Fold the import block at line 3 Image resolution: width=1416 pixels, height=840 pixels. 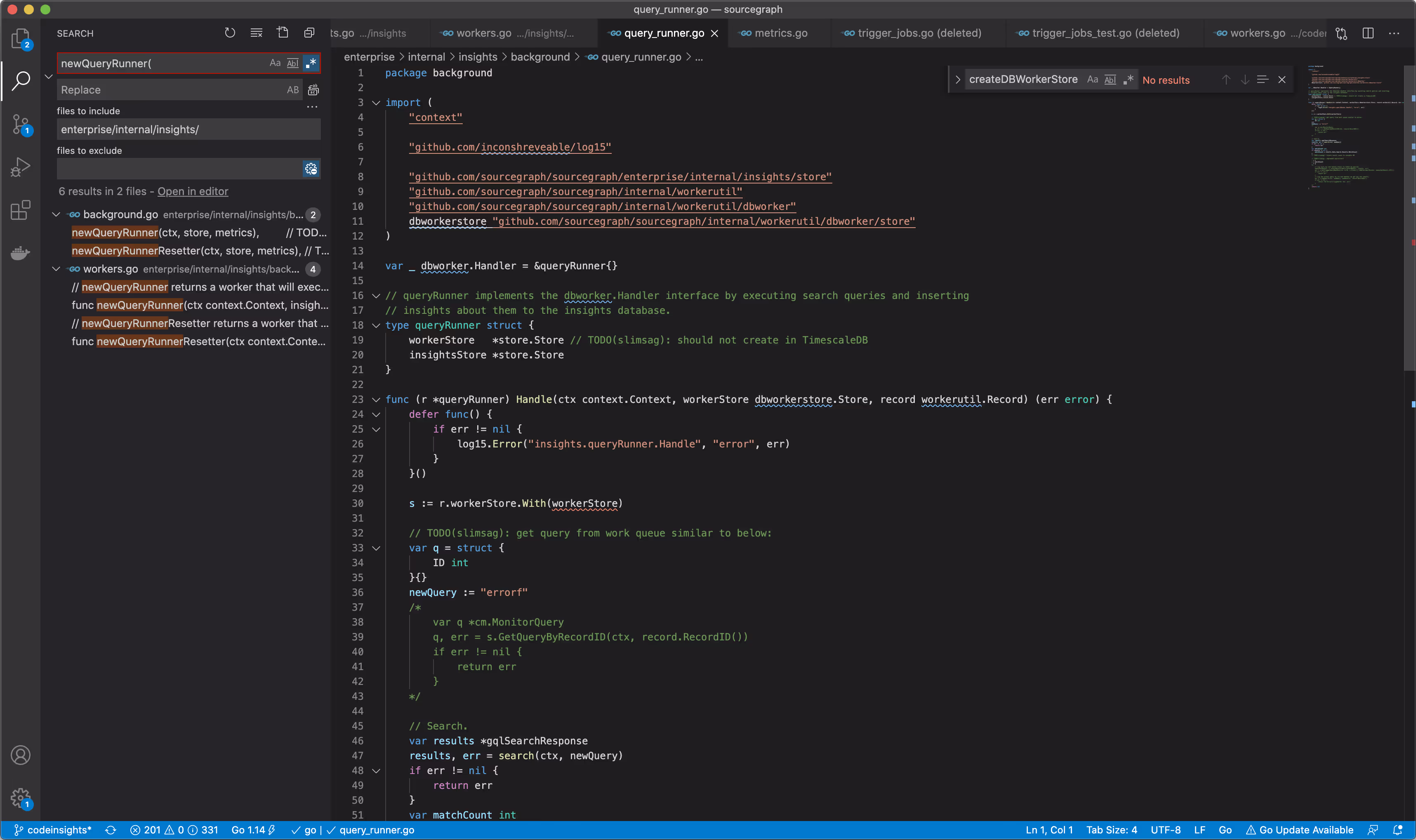tap(376, 102)
